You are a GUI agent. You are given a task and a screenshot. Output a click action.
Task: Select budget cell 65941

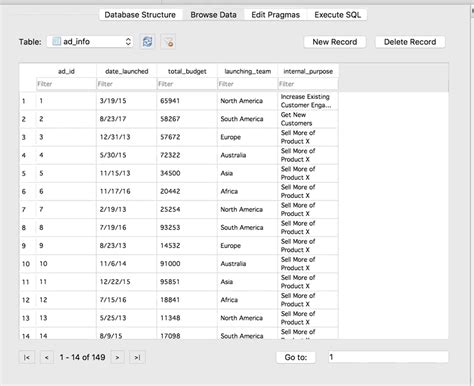tap(187, 101)
